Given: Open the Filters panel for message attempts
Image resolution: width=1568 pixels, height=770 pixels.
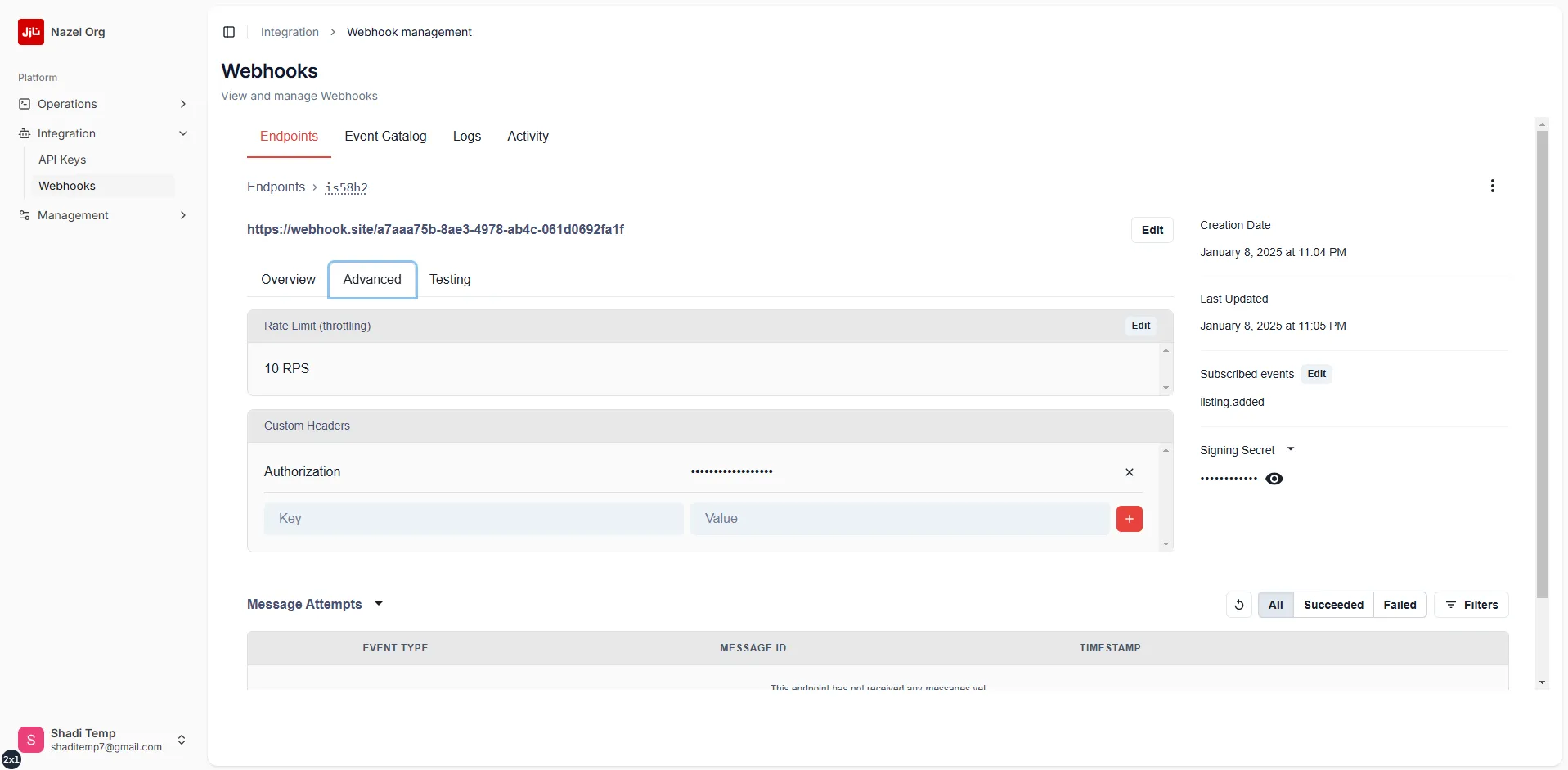Looking at the screenshot, I should [1471, 605].
